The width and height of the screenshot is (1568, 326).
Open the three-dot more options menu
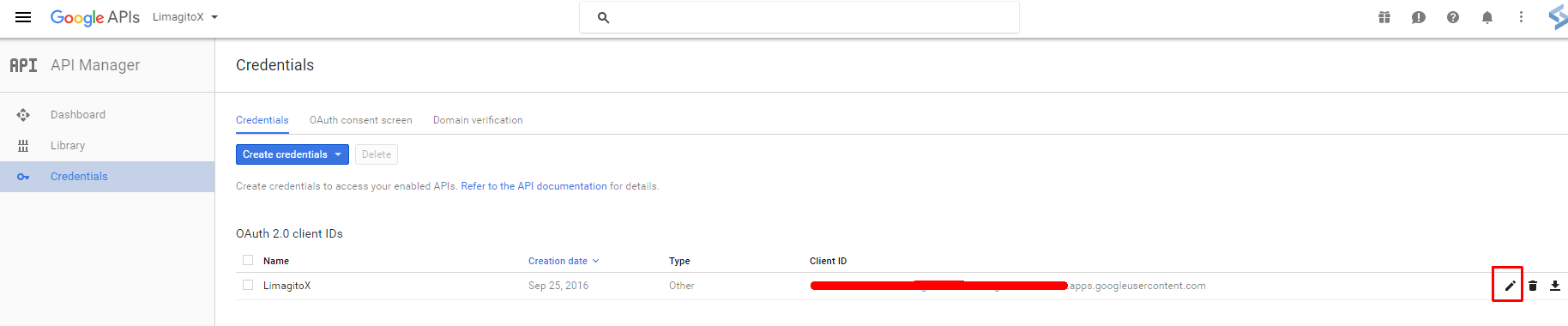pyautogui.click(x=1521, y=17)
